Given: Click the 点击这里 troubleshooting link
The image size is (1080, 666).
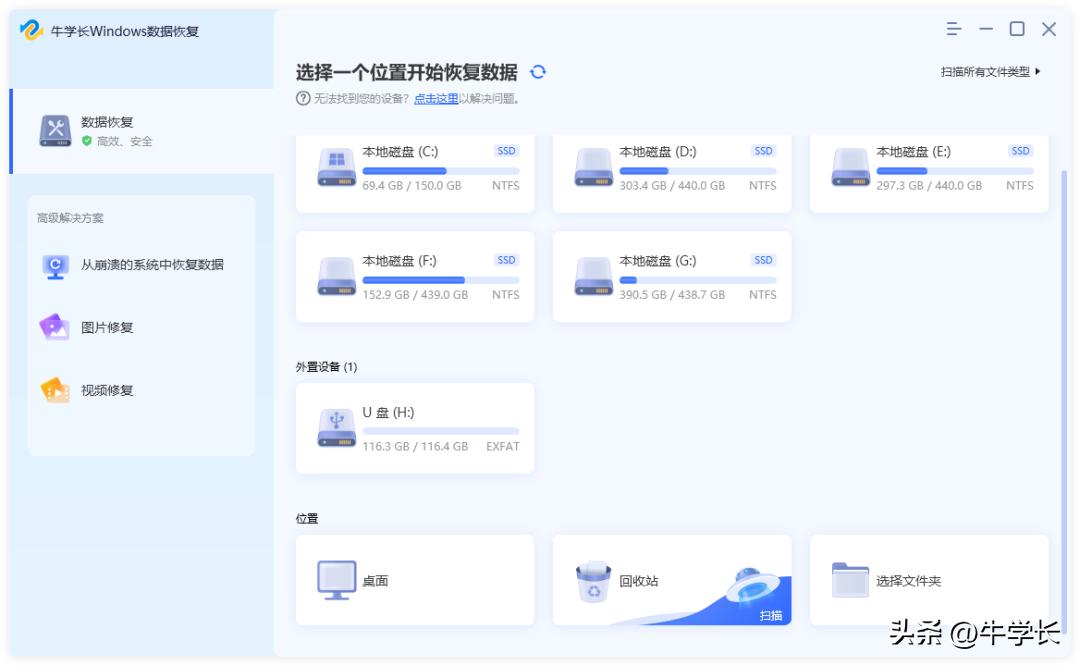Looking at the screenshot, I should pos(435,97).
